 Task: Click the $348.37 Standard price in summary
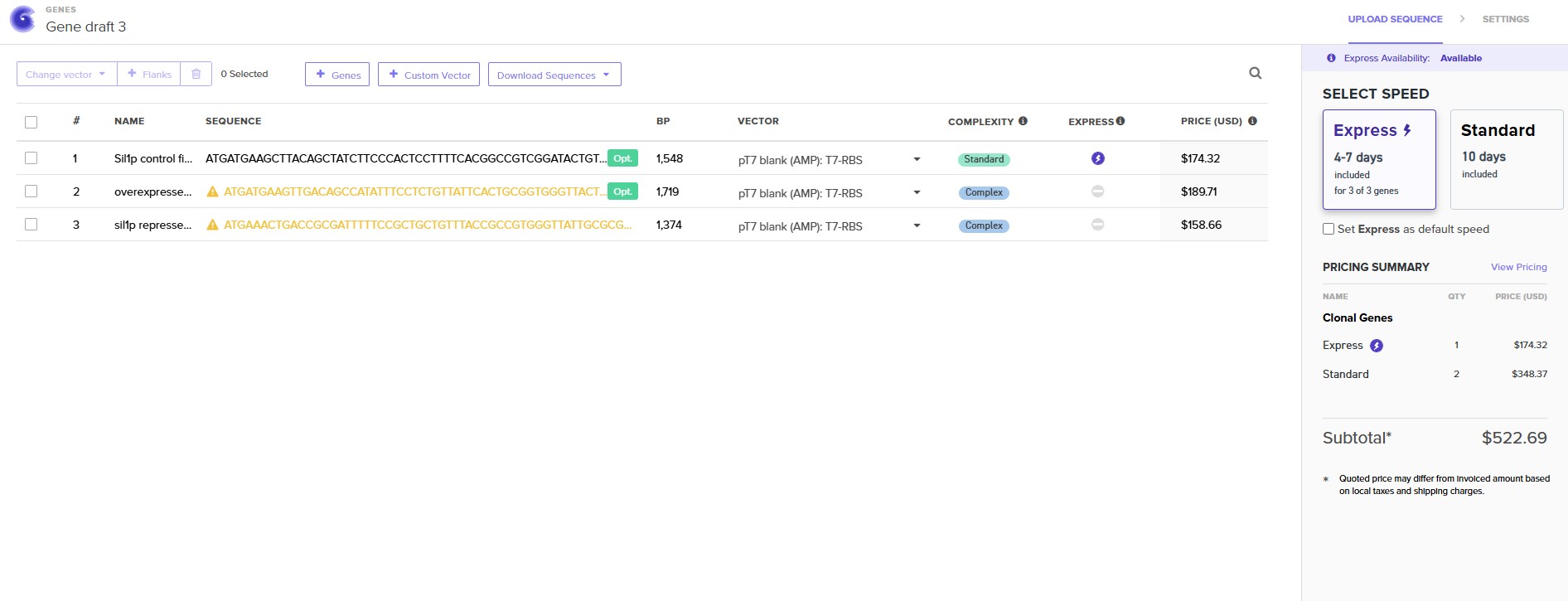coord(1529,374)
